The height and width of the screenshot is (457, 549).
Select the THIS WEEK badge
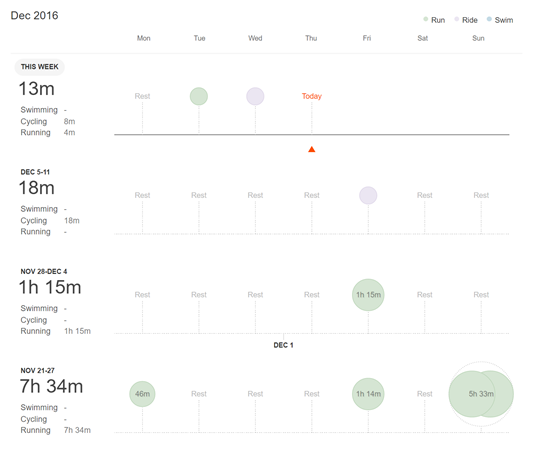pyautogui.click(x=40, y=67)
